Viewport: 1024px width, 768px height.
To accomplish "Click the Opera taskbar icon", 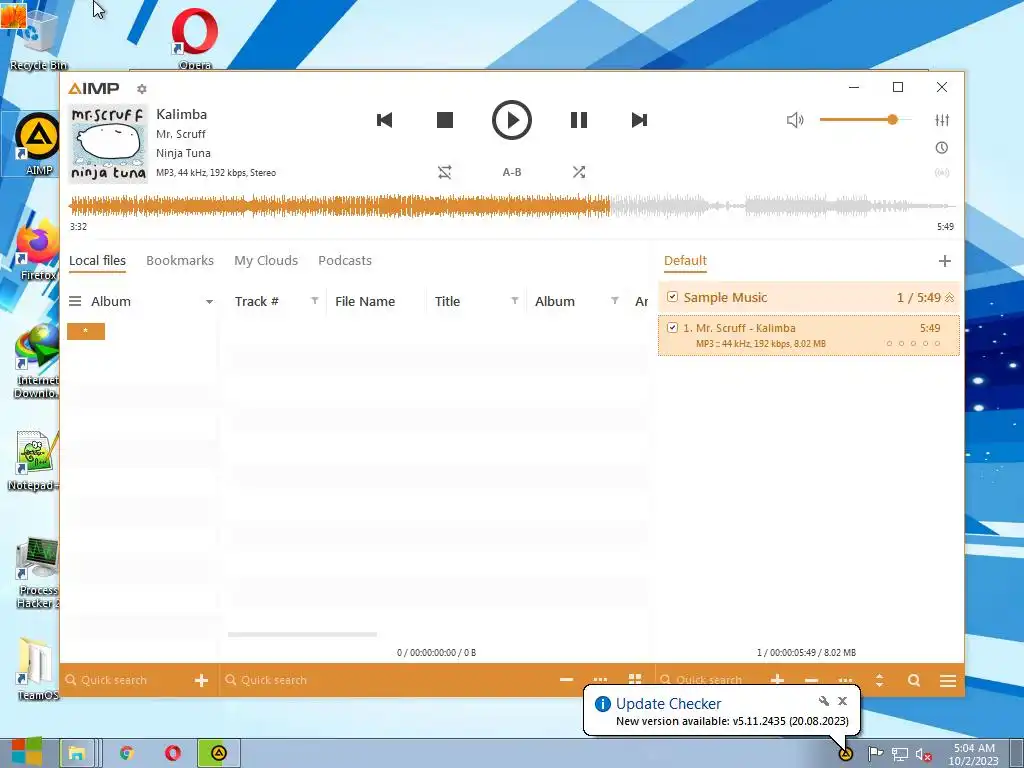I will [x=172, y=754].
